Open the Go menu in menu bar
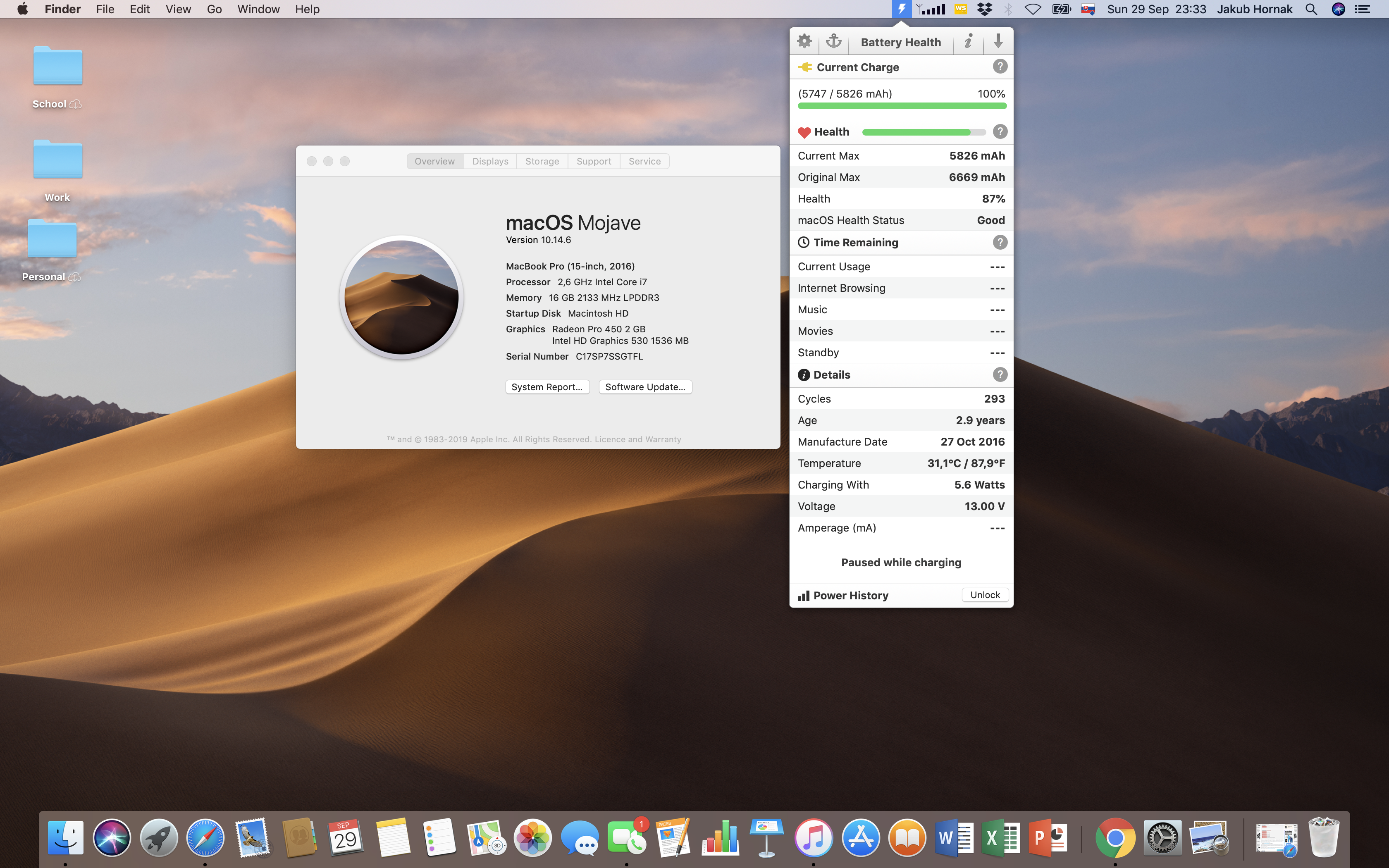Viewport: 1389px width, 868px height. (214, 9)
